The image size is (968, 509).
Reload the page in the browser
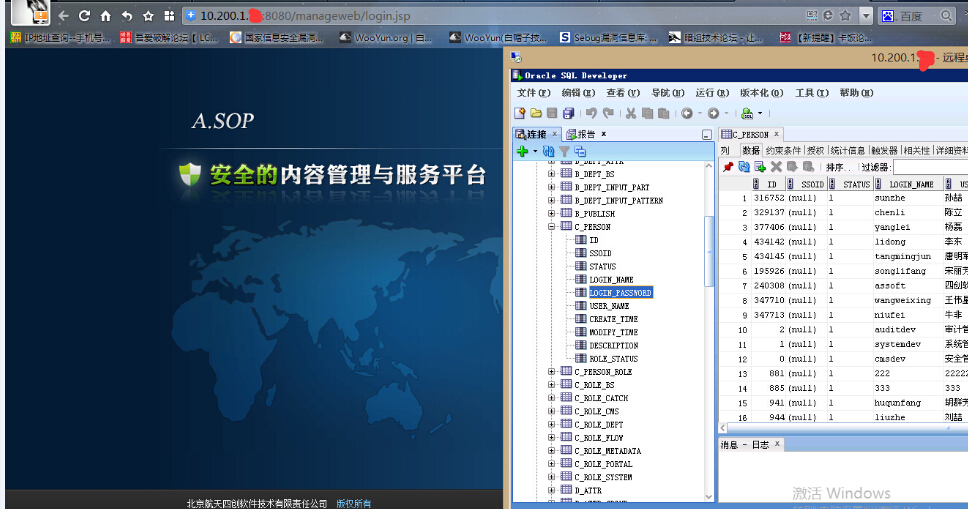pyautogui.click(x=85, y=15)
